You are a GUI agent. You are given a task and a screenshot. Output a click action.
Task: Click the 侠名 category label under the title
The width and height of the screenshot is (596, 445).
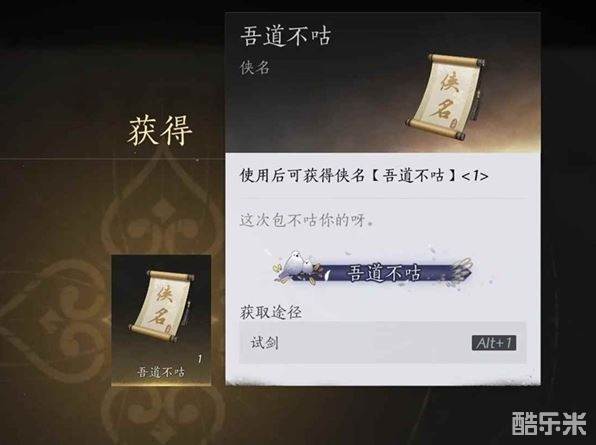pyautogui.click(x=255, y=68)
